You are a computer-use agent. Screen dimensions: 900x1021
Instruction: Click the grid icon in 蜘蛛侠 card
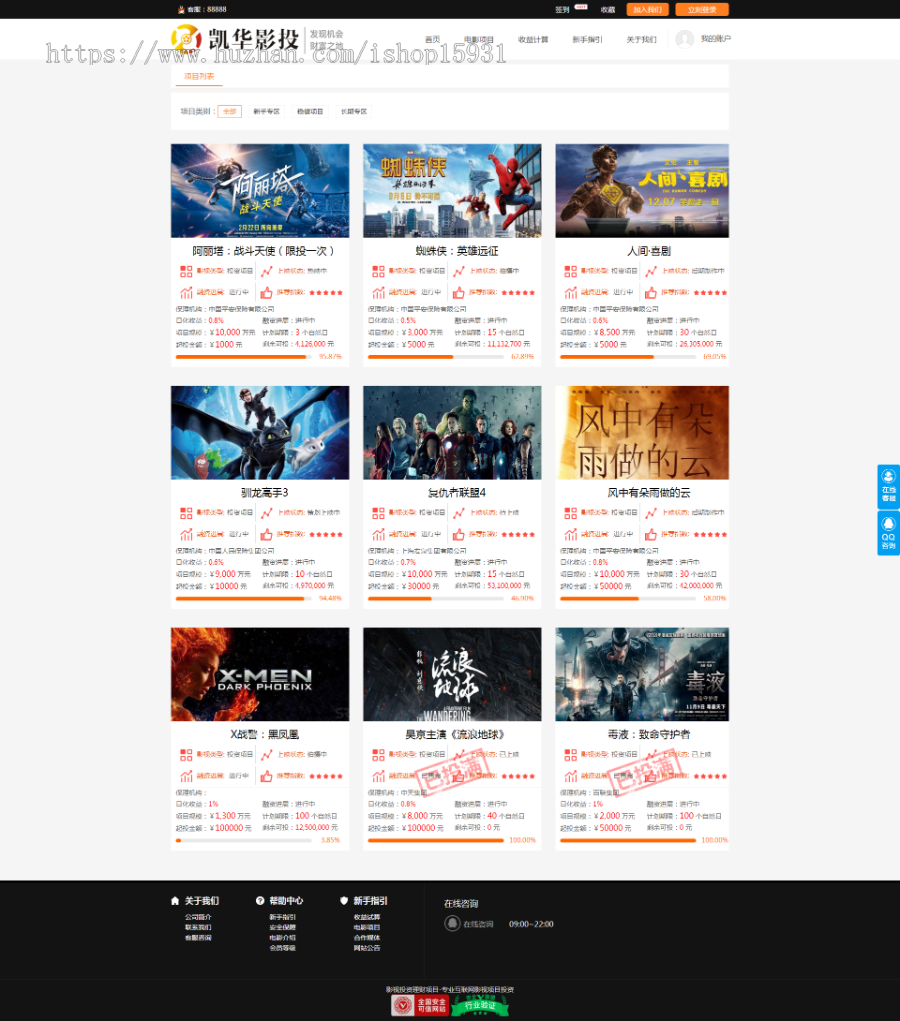[x=378, y=272]
